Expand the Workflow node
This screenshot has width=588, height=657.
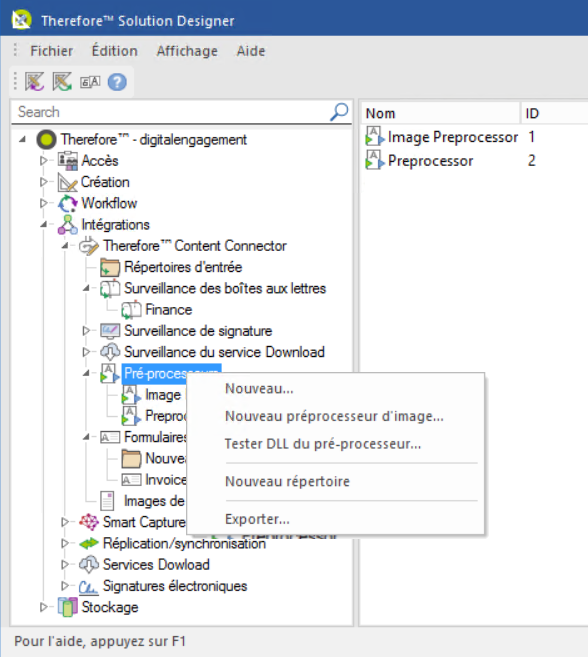[44, 203]
